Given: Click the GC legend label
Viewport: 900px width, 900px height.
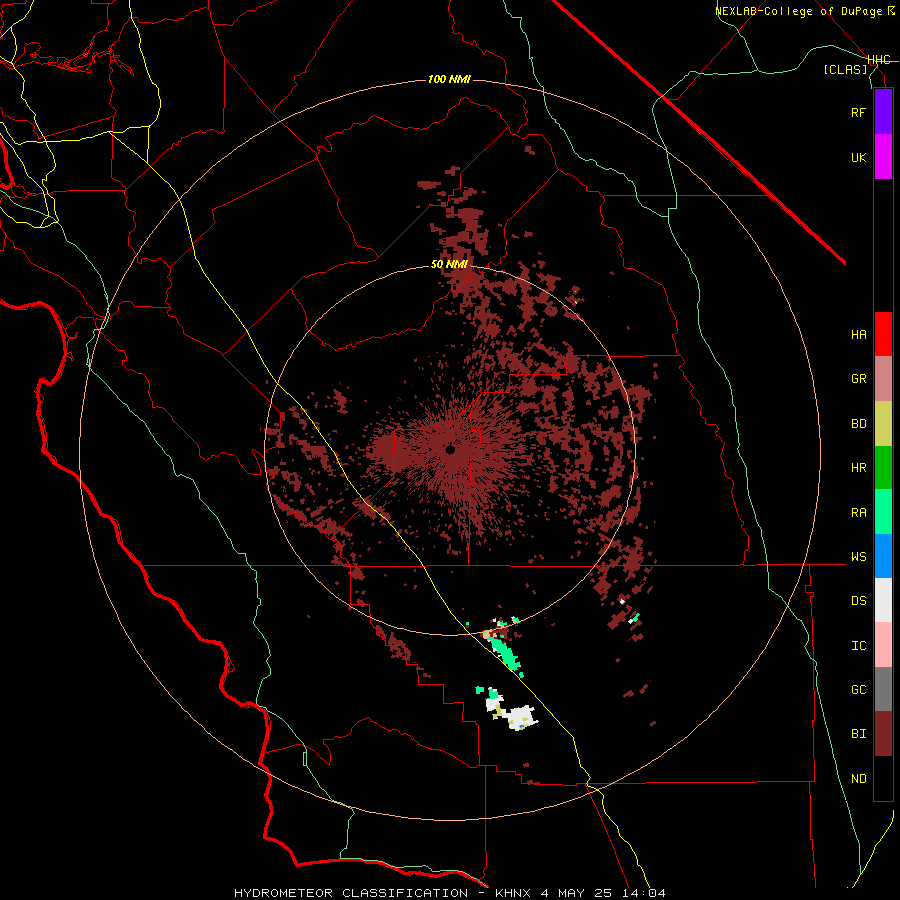Looking at the screenshot, I should tap(858, 689).
